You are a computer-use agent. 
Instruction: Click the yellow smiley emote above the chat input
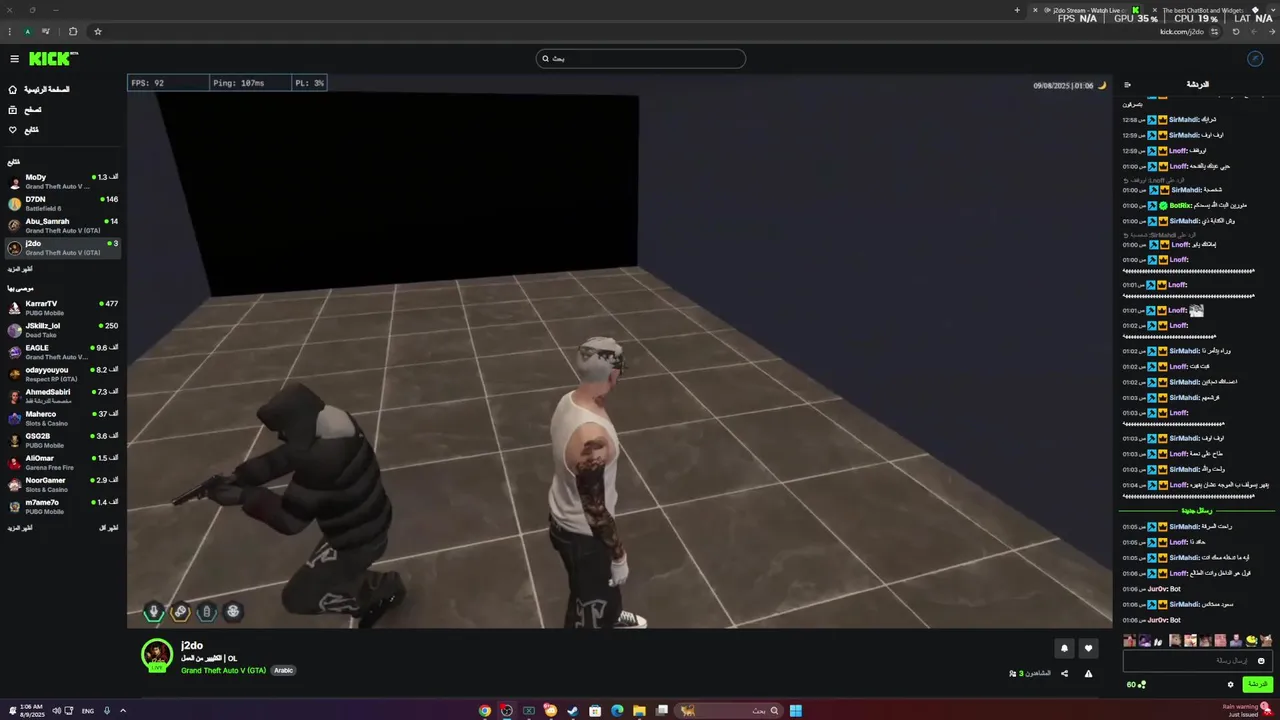click(1251, 640)
